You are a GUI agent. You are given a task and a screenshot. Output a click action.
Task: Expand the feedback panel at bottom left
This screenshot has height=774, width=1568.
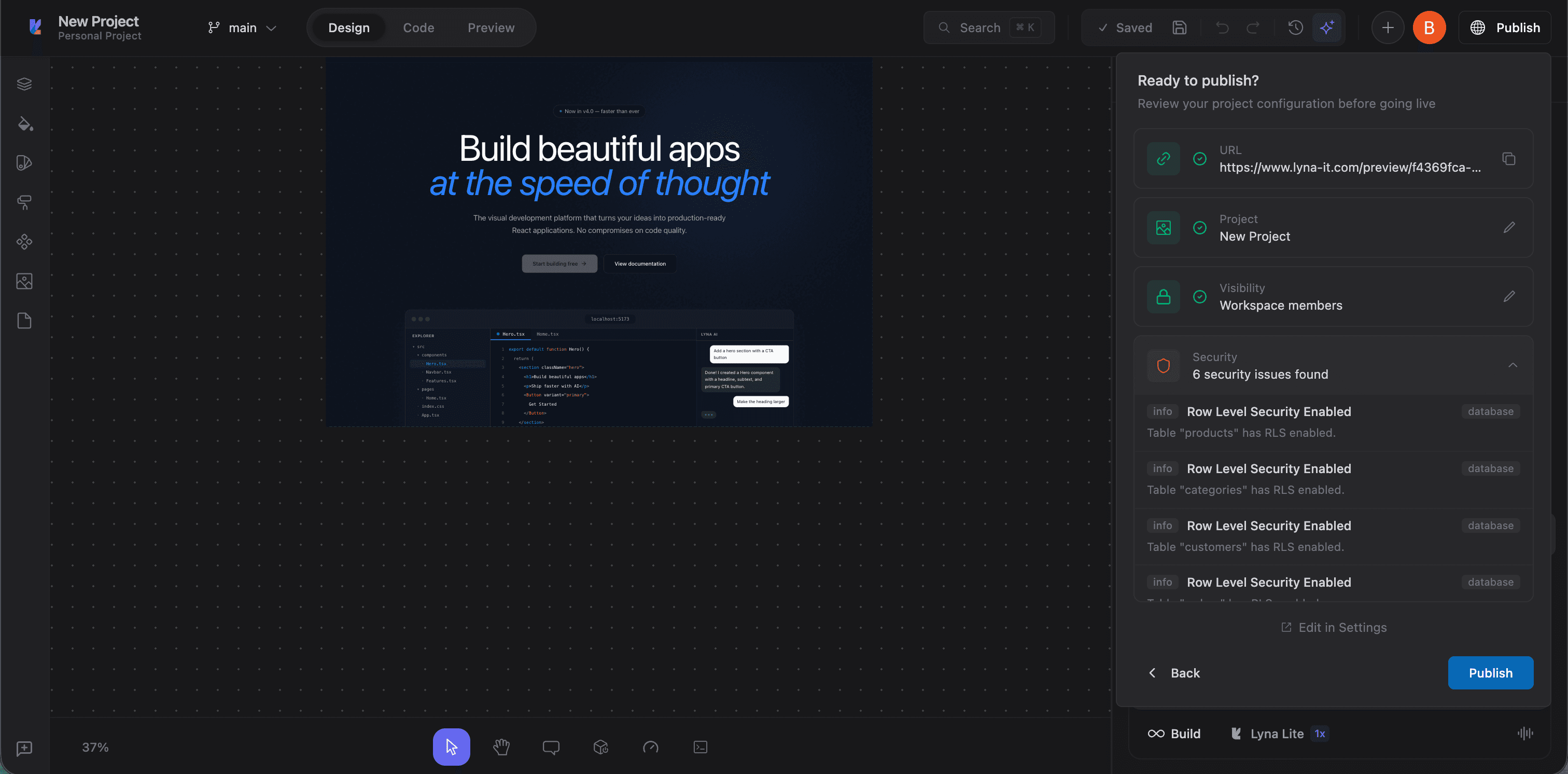click(24, 749)
